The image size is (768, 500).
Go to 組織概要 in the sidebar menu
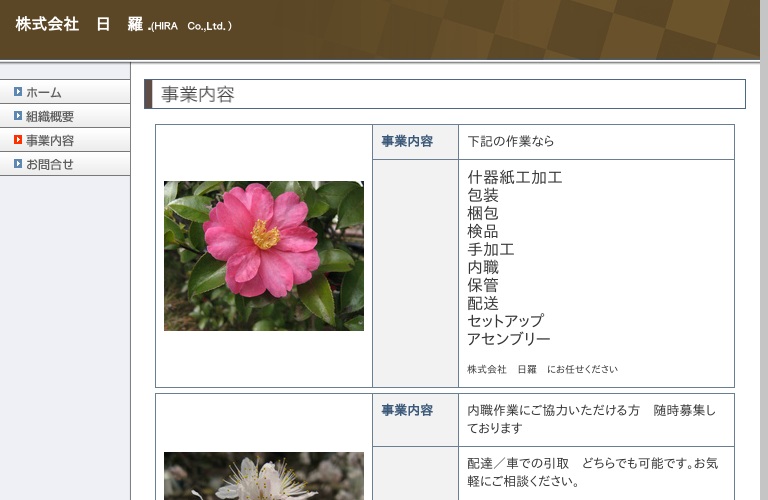pyautogui.click(x=50, y=116)
